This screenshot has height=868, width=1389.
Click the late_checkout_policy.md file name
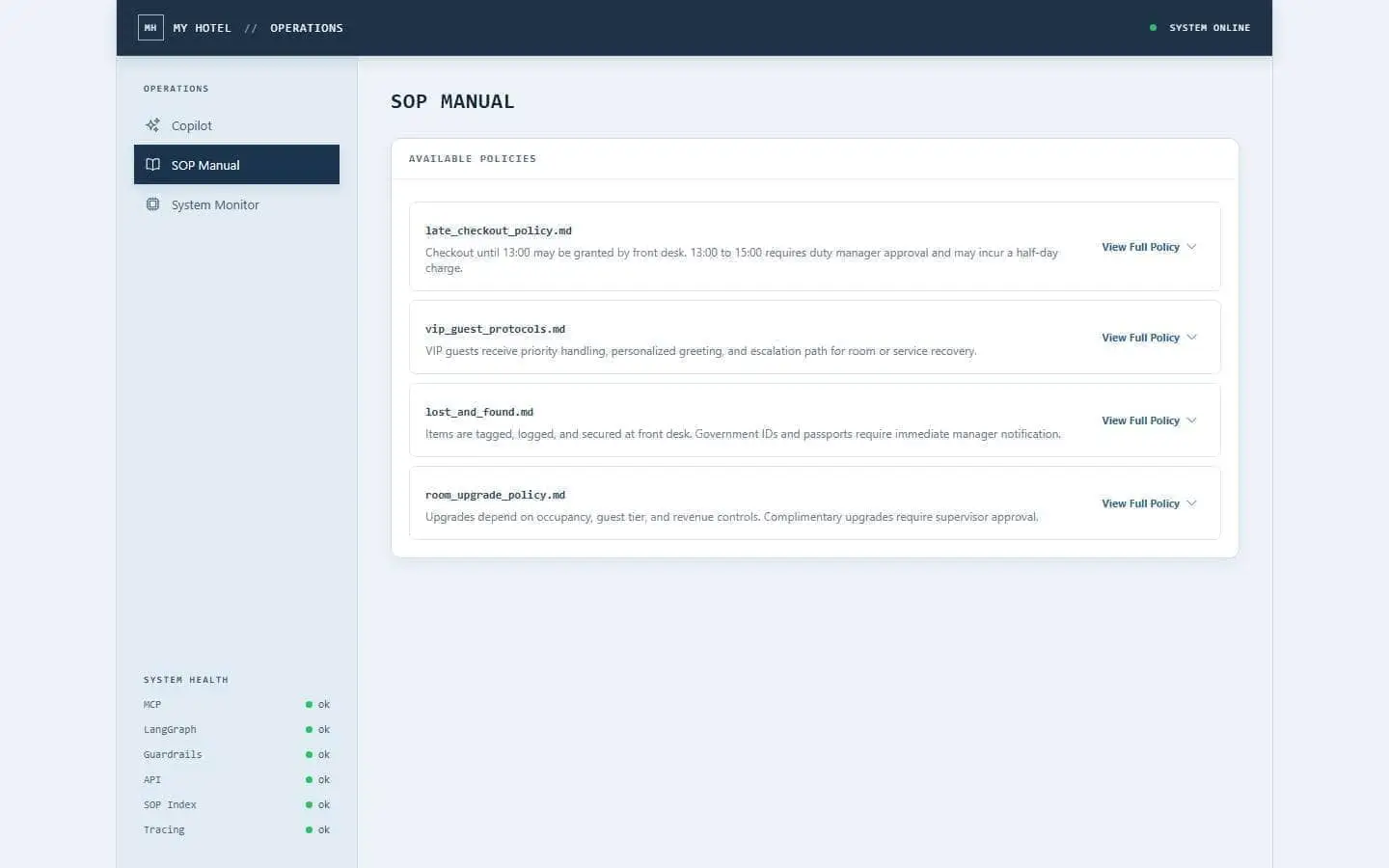point(499,231)
